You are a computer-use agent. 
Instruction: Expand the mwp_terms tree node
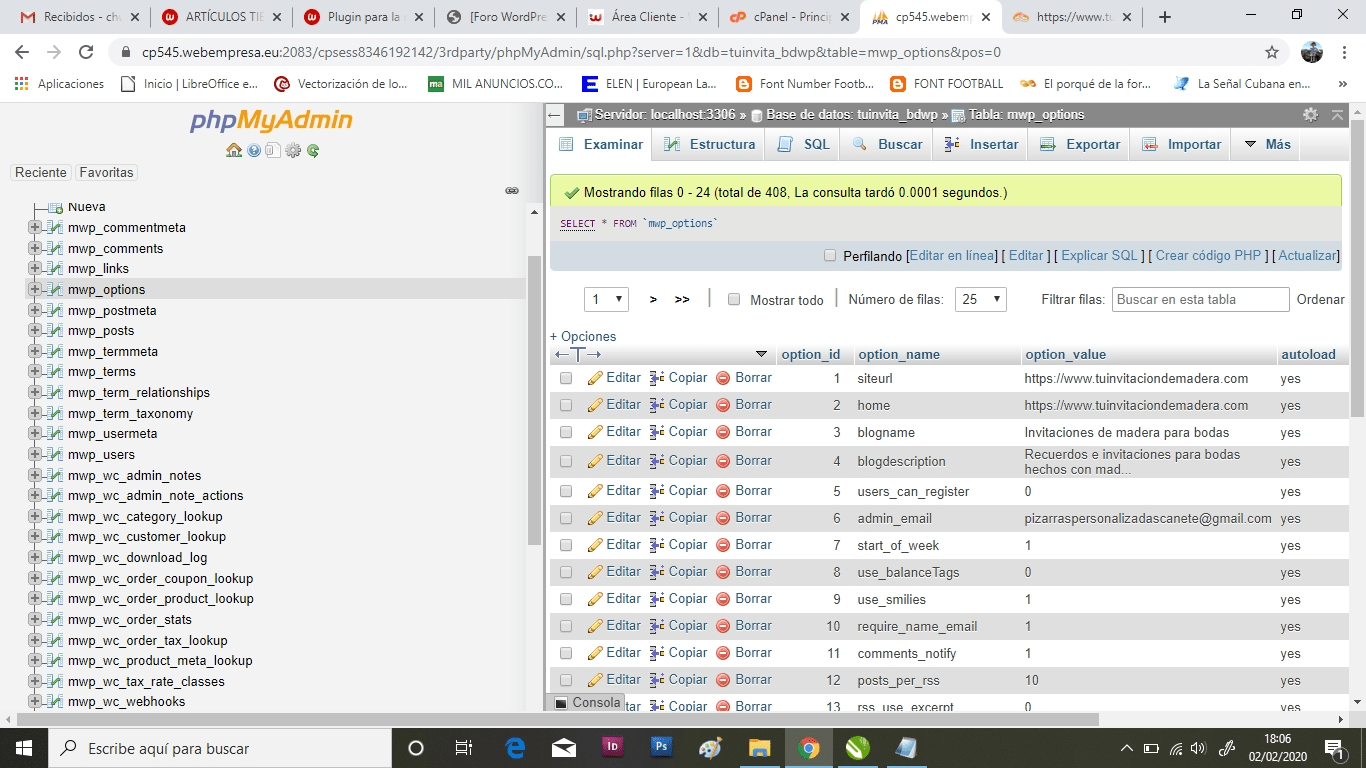tap(35, 371)
